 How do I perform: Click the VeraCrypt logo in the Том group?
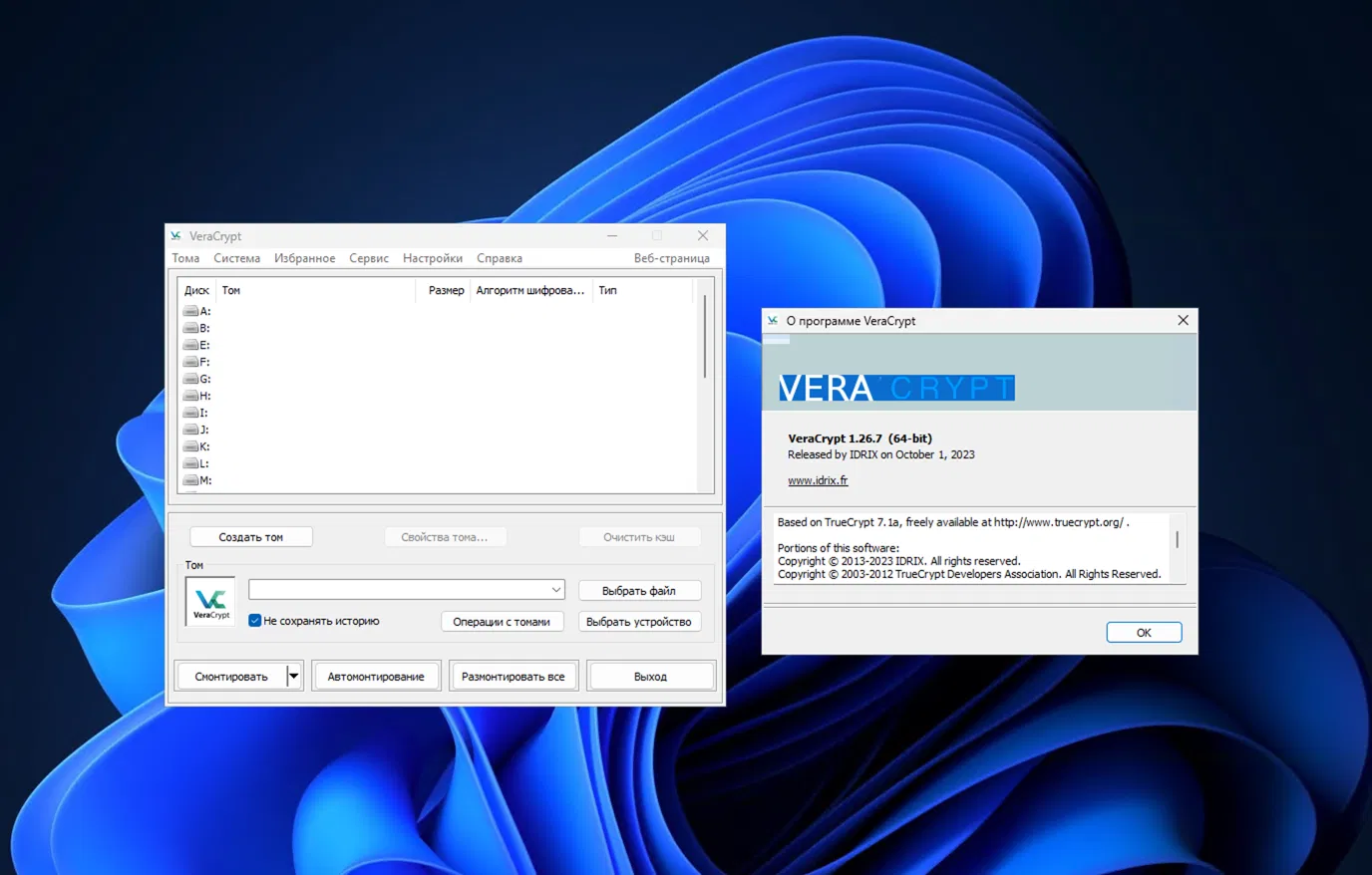point(210,602)
